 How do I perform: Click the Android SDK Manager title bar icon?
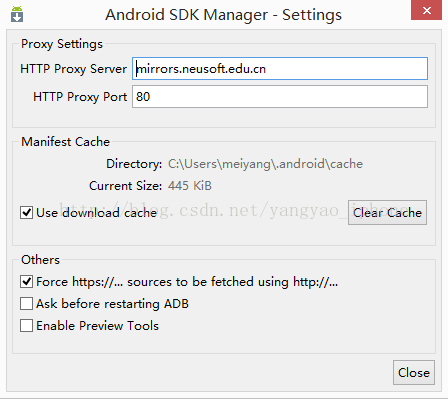tap(17, 14)
